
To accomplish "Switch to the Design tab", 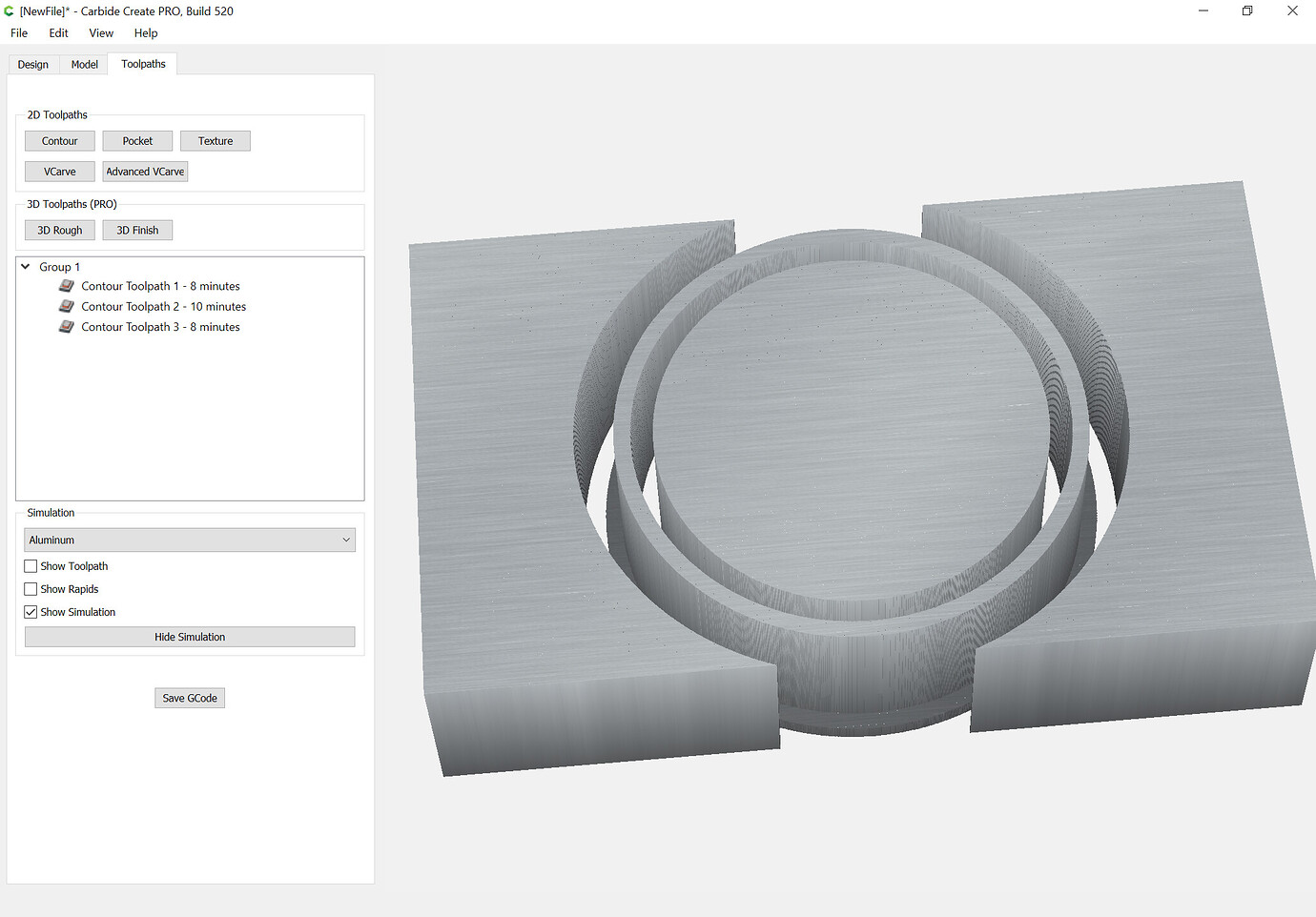I will [x=32, y=64].
